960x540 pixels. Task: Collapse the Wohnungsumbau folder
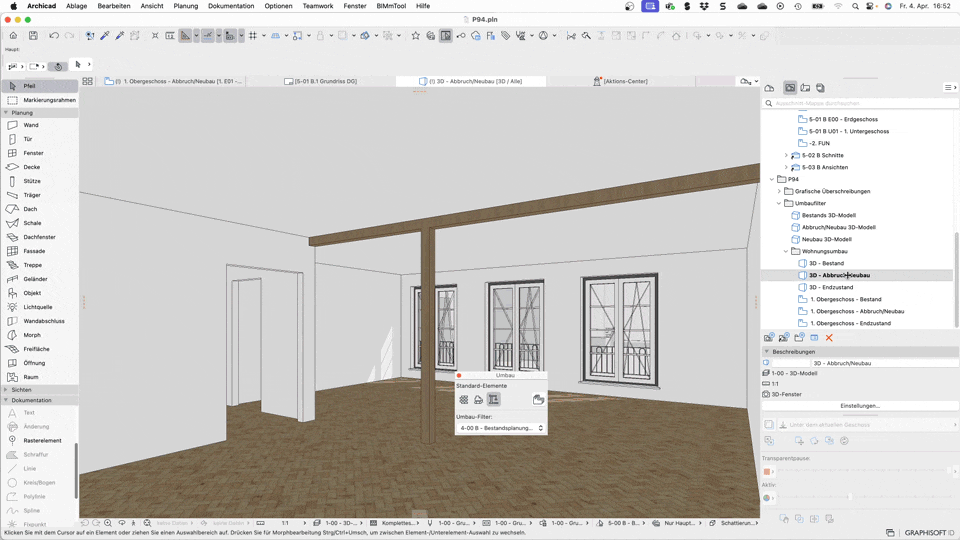(786, 251)
